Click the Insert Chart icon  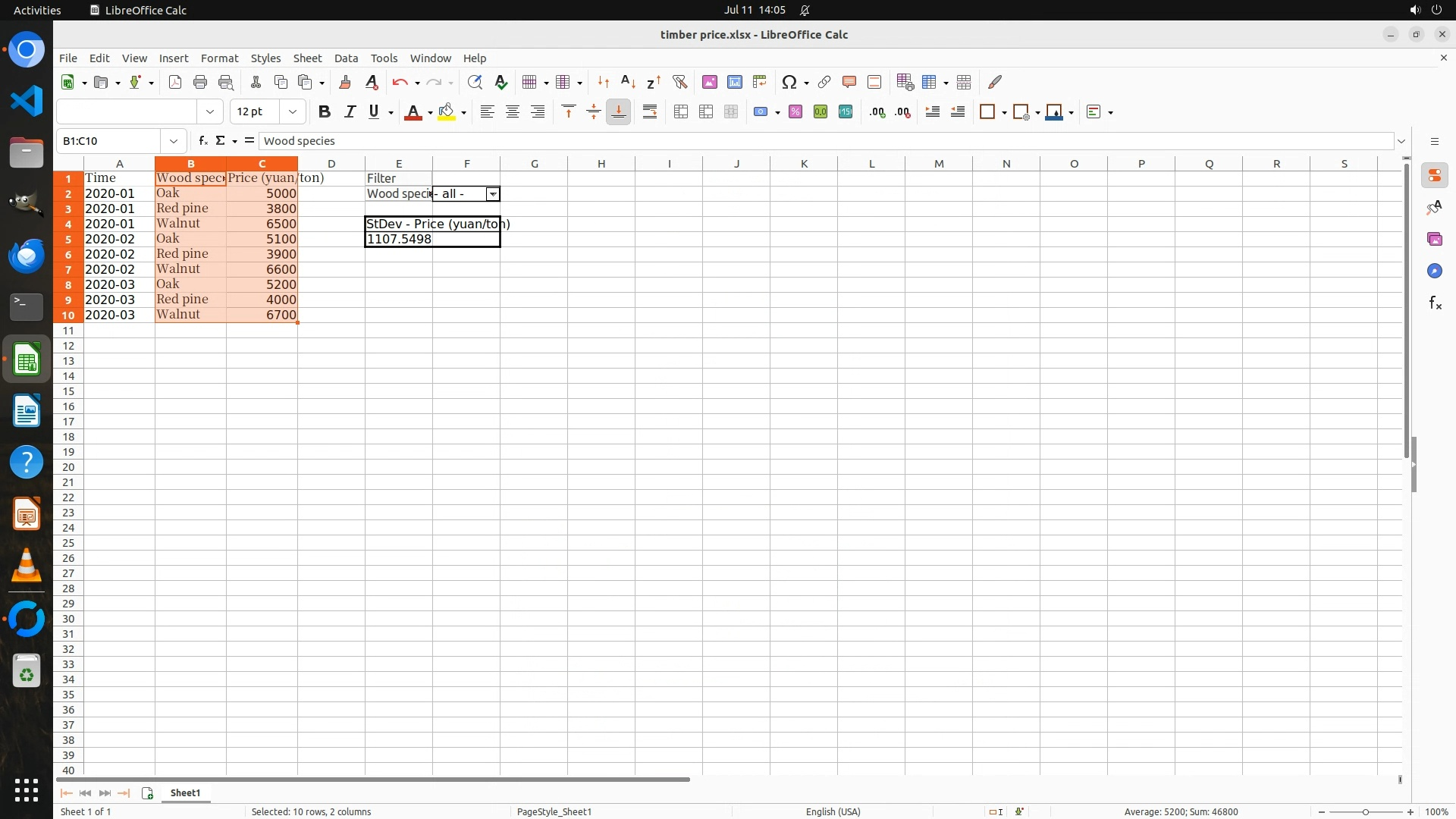click(x=734, y=82)
